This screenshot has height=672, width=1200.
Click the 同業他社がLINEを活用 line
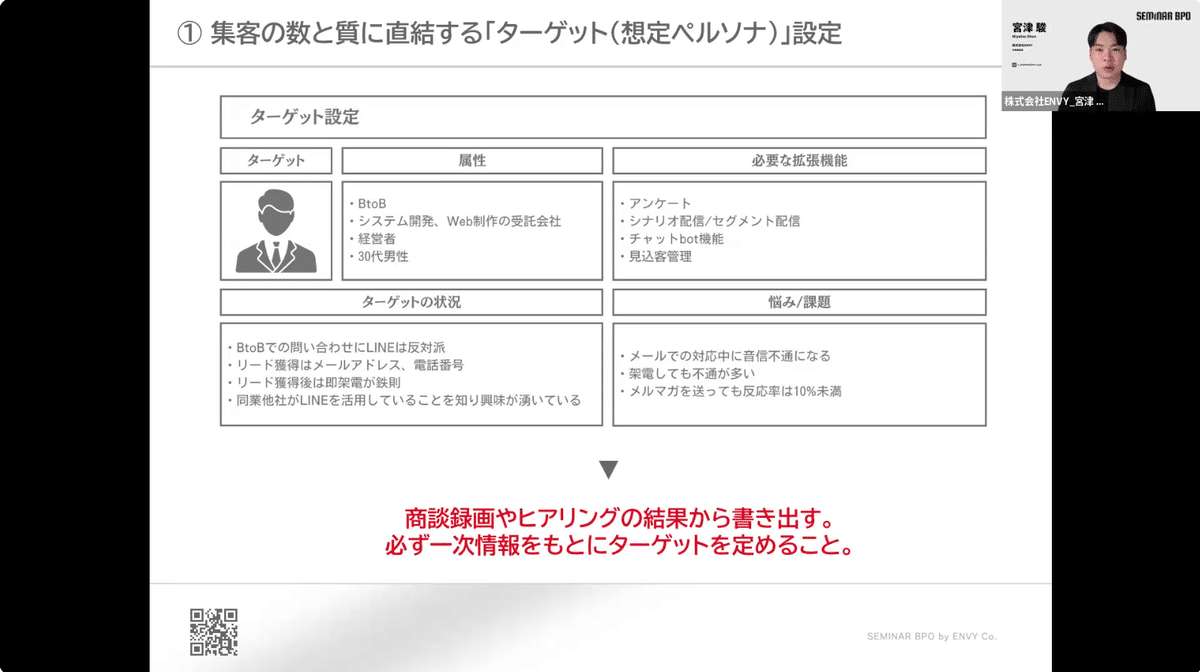pyautogui.click(x=404, y=400)
